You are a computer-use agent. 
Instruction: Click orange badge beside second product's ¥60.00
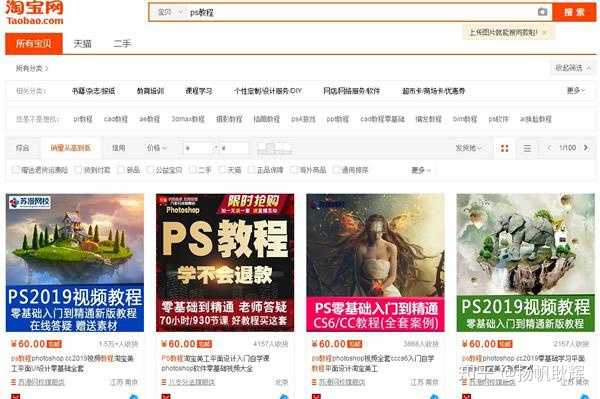coord(205,344)
